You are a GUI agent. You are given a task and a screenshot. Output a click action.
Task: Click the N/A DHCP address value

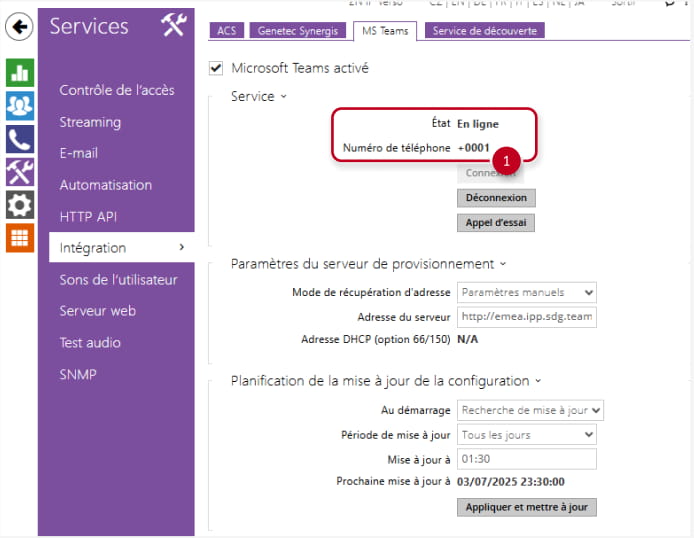tap(467, 339)
